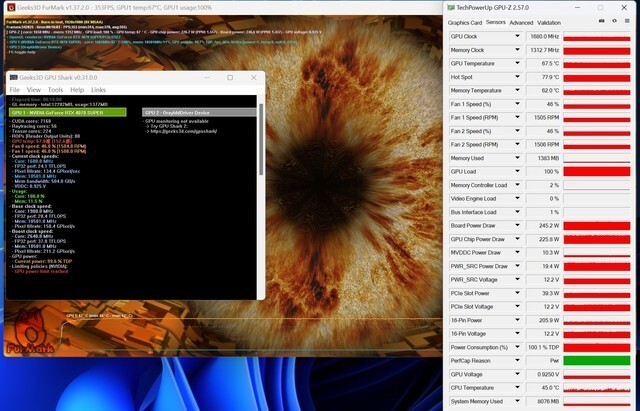Click GPU Shark vertical scrollbar thumb
This screenshot has height=411, width=640.
pos(261,140)
